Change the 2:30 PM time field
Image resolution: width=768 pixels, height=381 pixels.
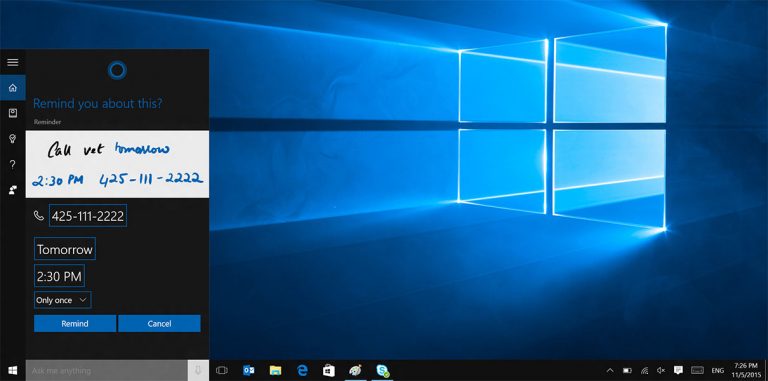tap(59, 276)
